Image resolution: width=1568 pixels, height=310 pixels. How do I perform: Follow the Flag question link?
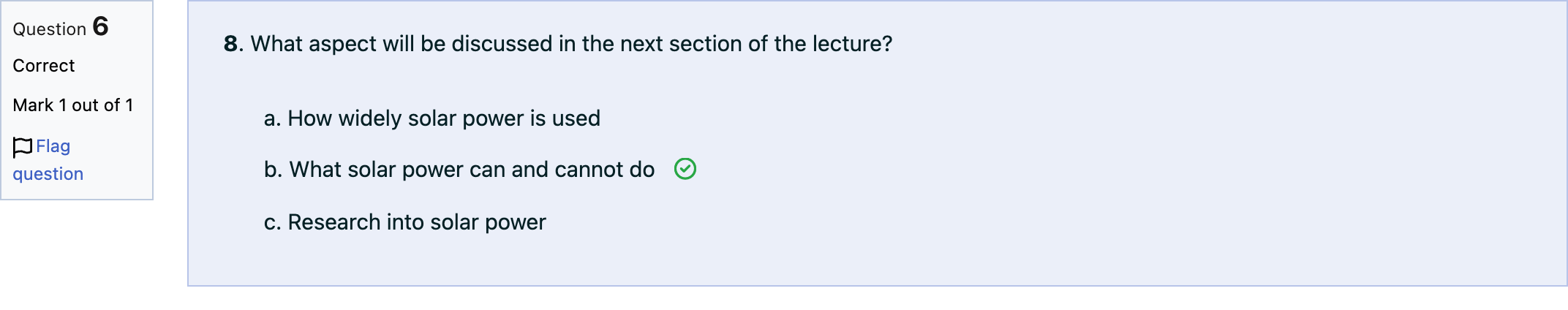(48, 160)
